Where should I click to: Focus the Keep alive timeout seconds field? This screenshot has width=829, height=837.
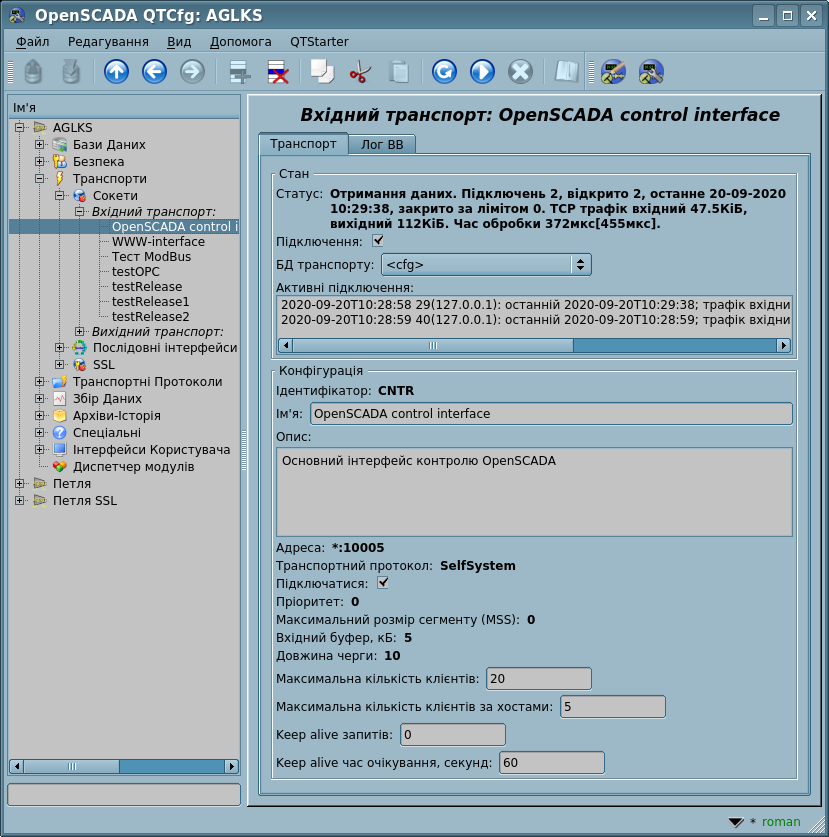point(552,762)
